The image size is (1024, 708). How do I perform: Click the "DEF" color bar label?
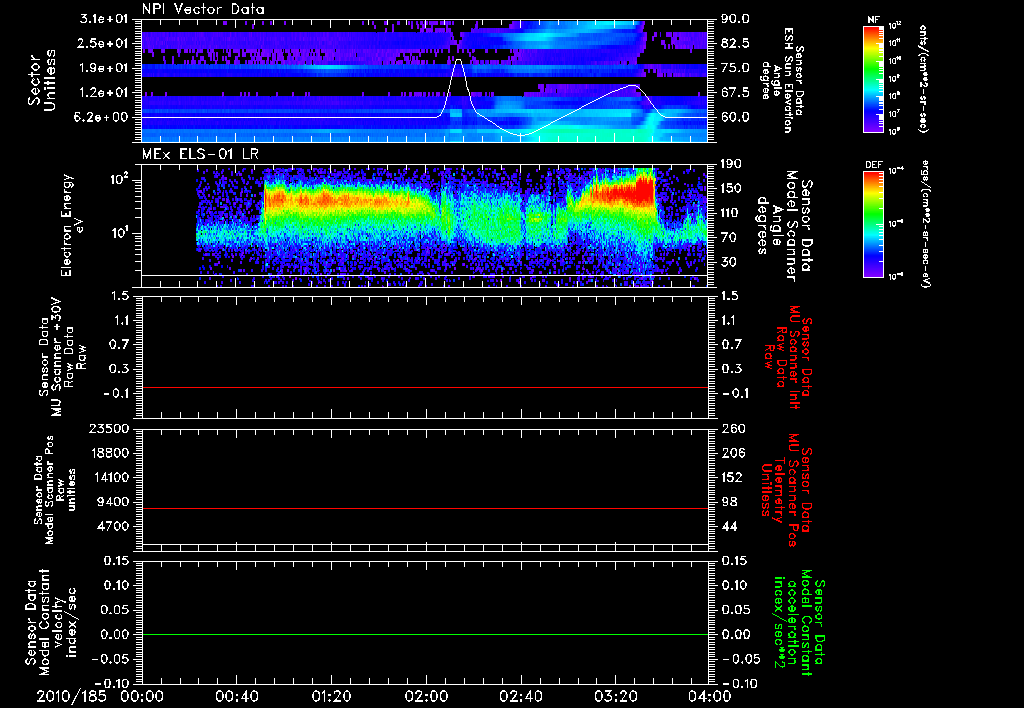(x=873, y=165)
